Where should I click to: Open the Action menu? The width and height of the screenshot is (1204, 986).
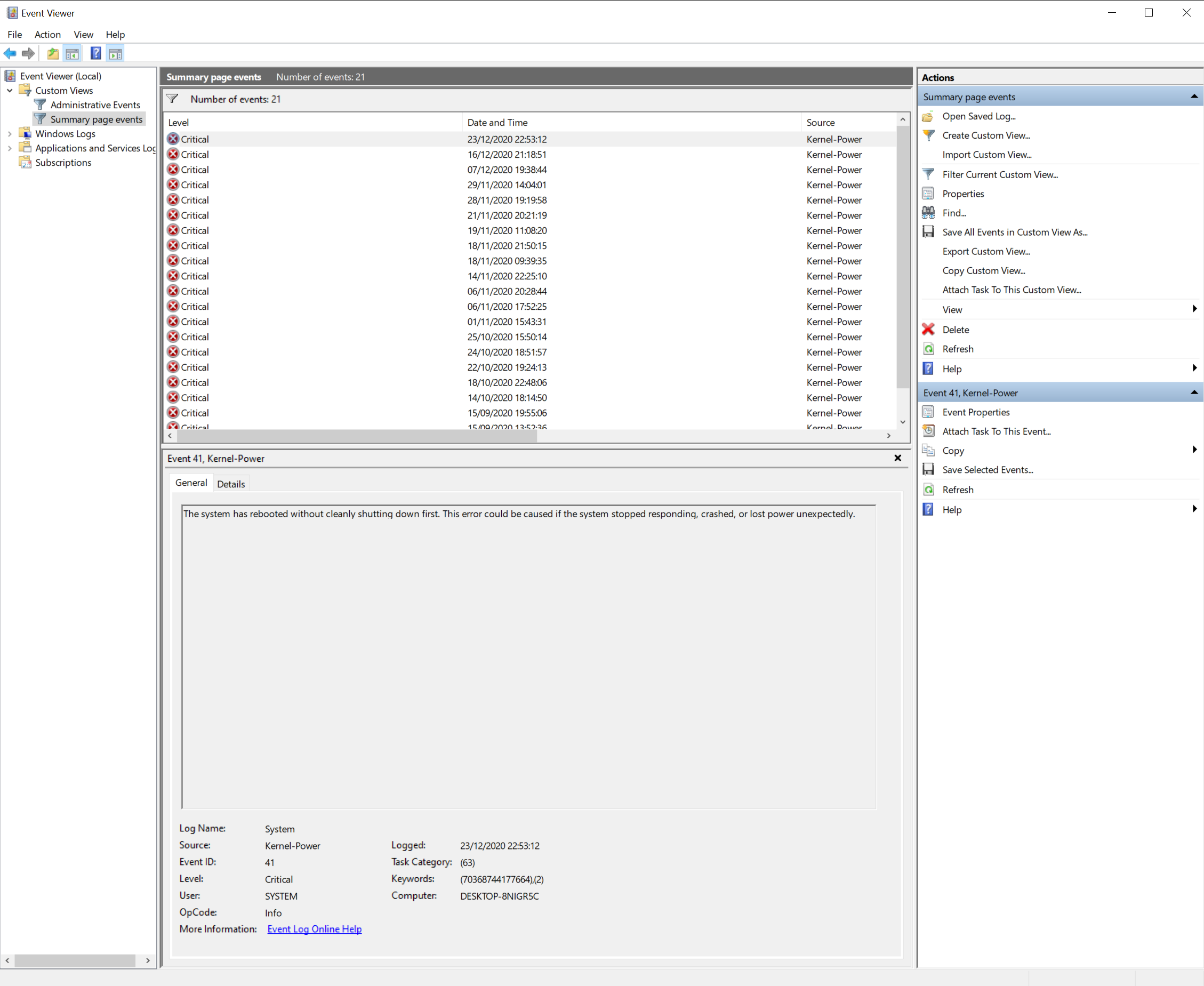click(x=47, y=35)
